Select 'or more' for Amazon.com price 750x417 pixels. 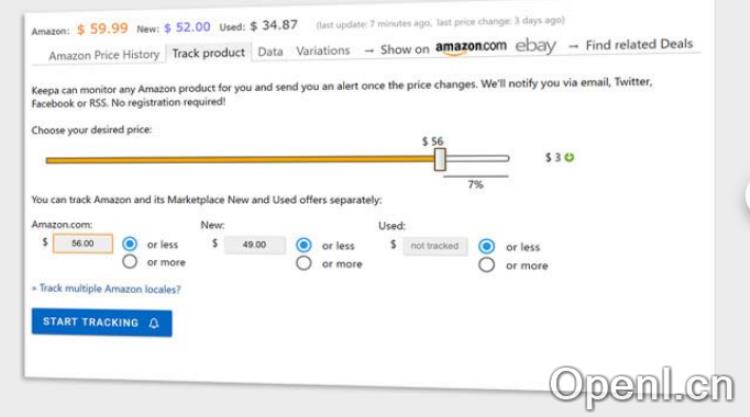coord(129,262)
